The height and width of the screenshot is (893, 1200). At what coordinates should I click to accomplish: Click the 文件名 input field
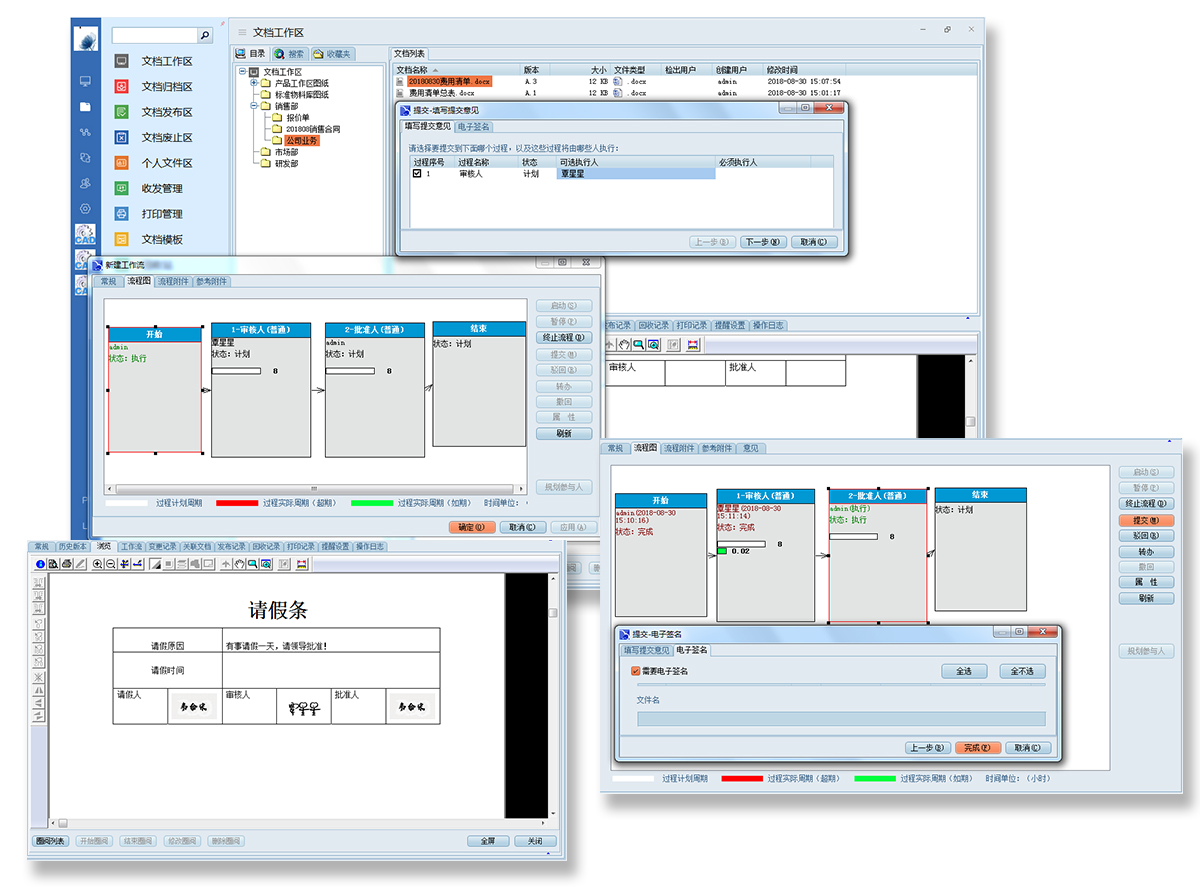(x=841, y=719)
